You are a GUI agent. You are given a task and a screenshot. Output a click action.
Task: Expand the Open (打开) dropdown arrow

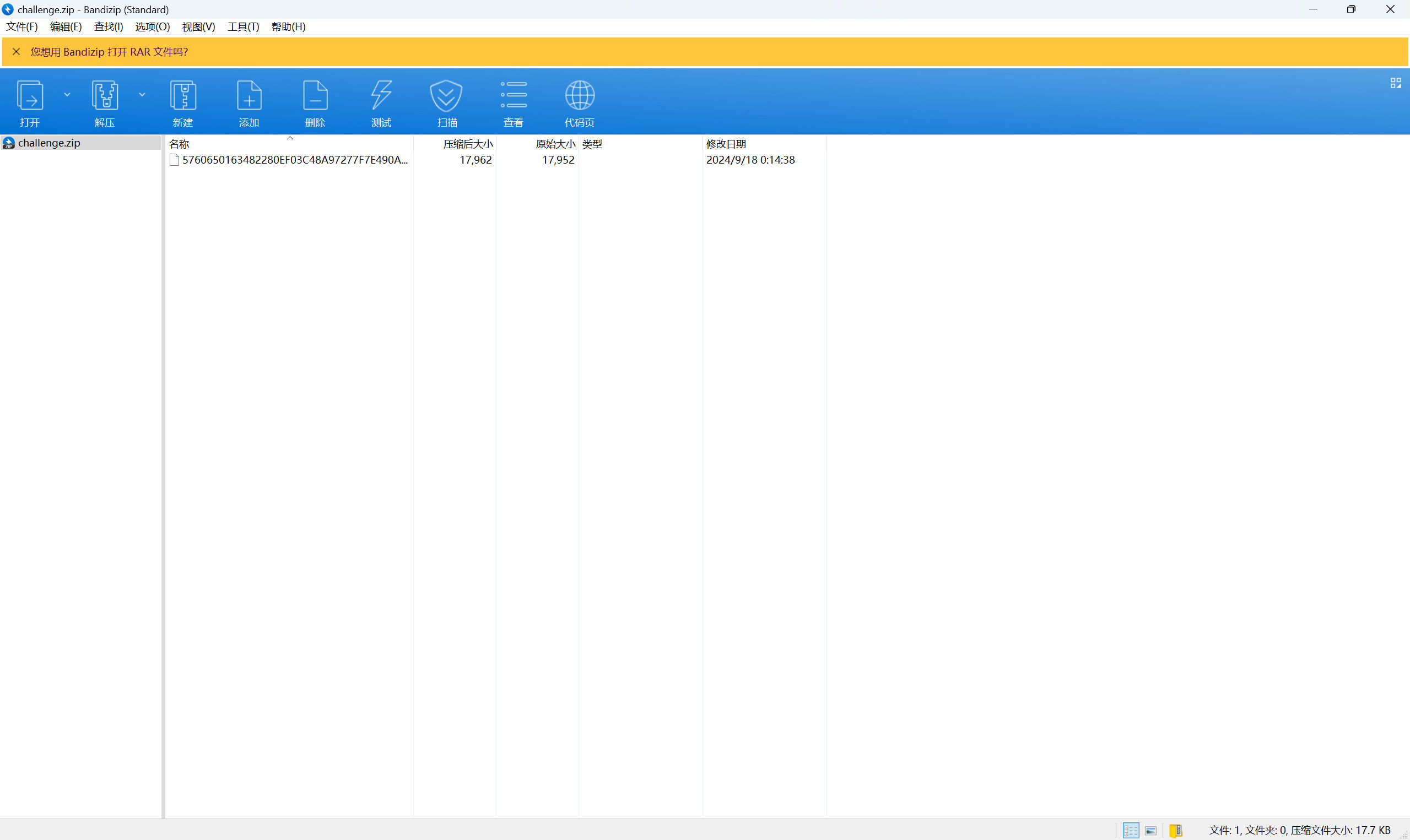coord(67,95)
